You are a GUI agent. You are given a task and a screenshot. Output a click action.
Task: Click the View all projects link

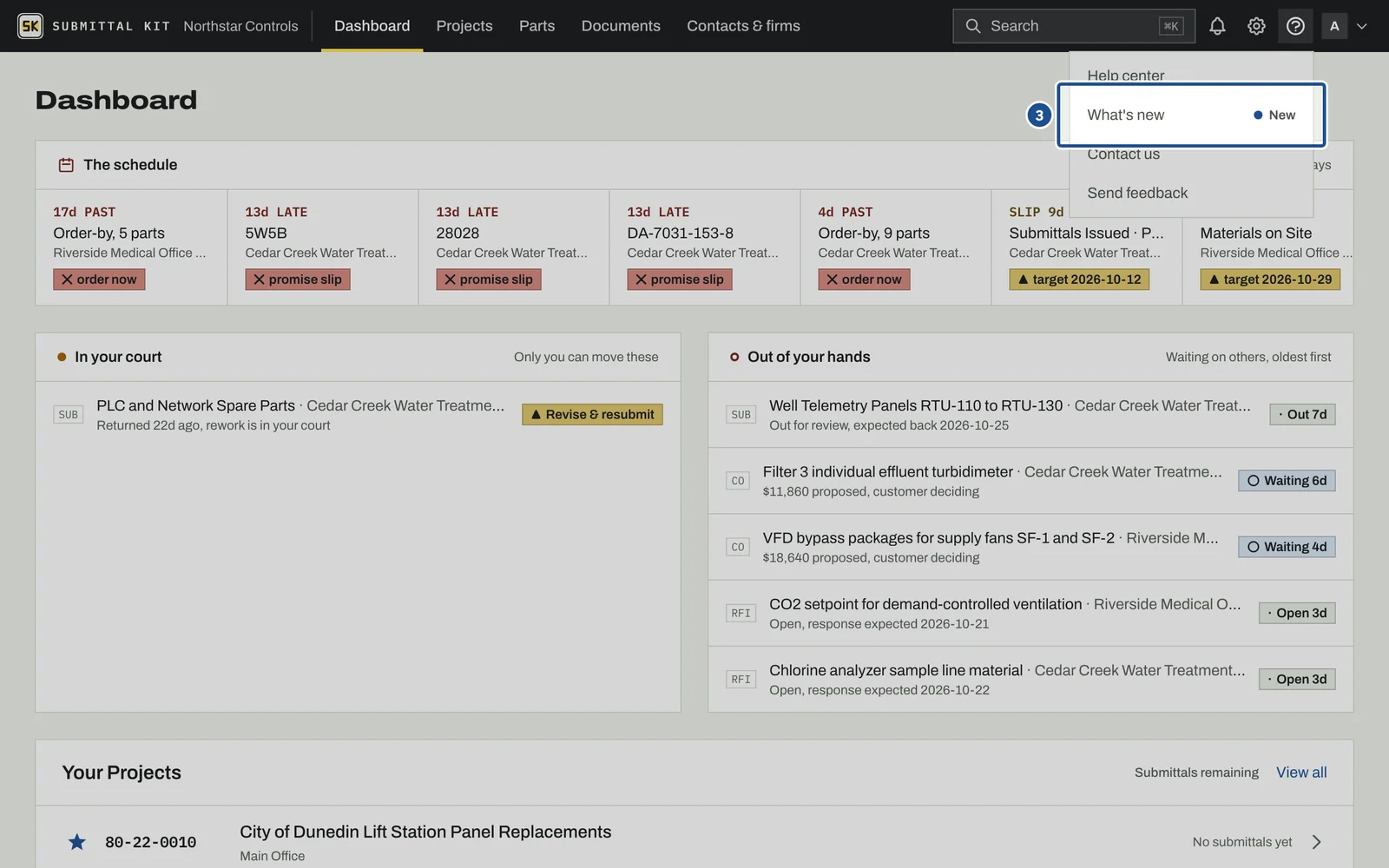tap(1301, 773)
